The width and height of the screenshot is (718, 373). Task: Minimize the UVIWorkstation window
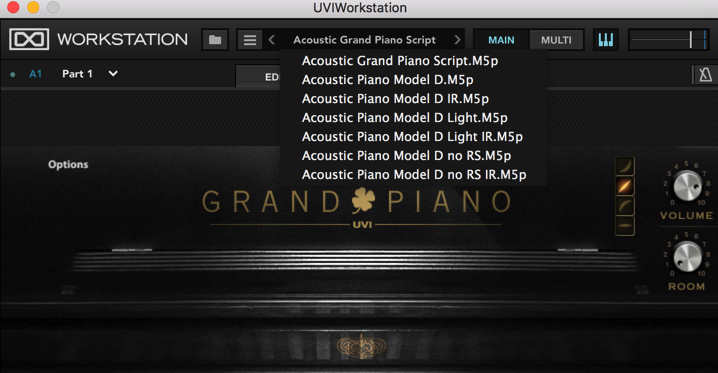click(x=33, y=7)
